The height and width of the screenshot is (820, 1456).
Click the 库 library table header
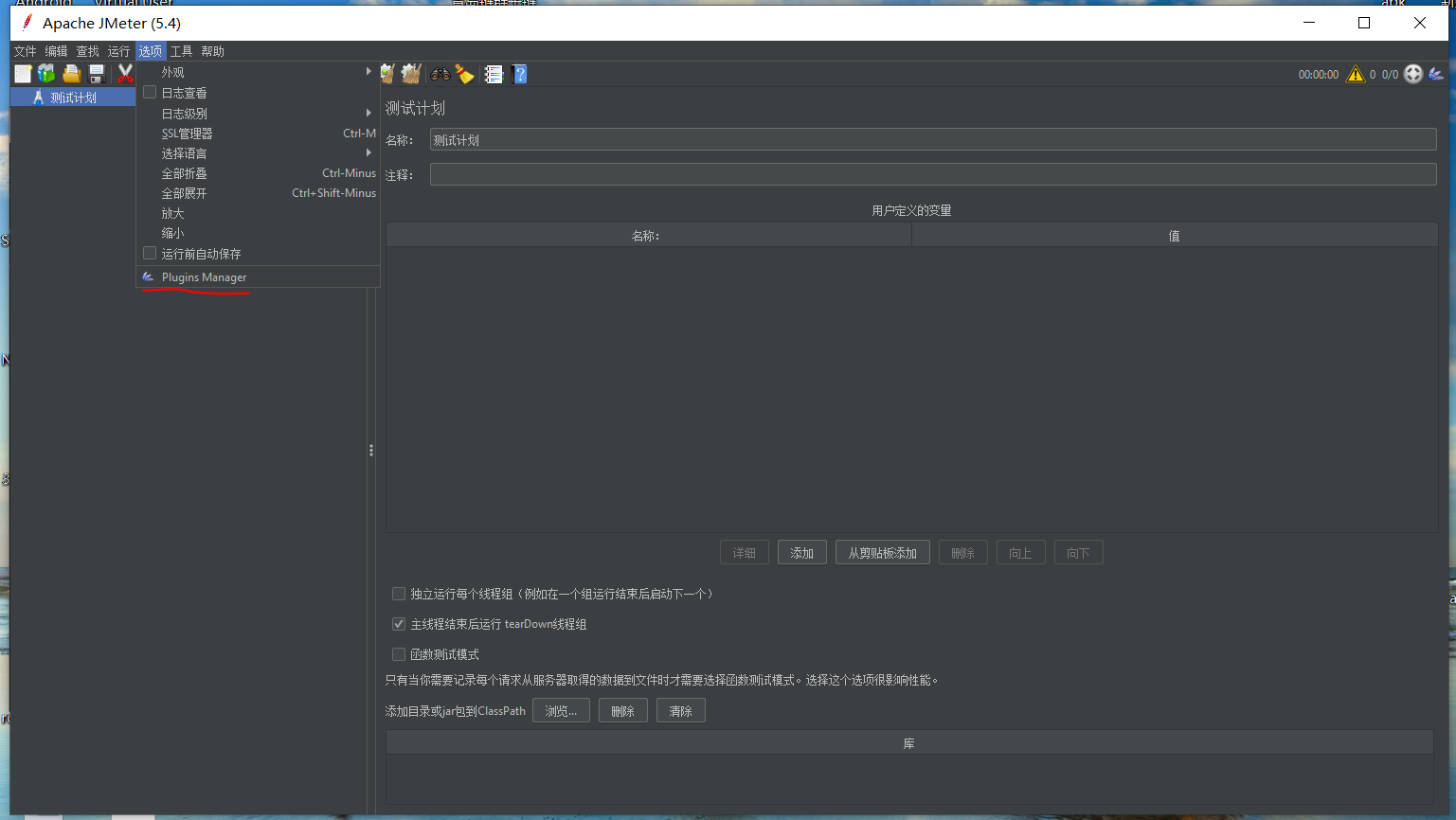click(x=909, y=743)
